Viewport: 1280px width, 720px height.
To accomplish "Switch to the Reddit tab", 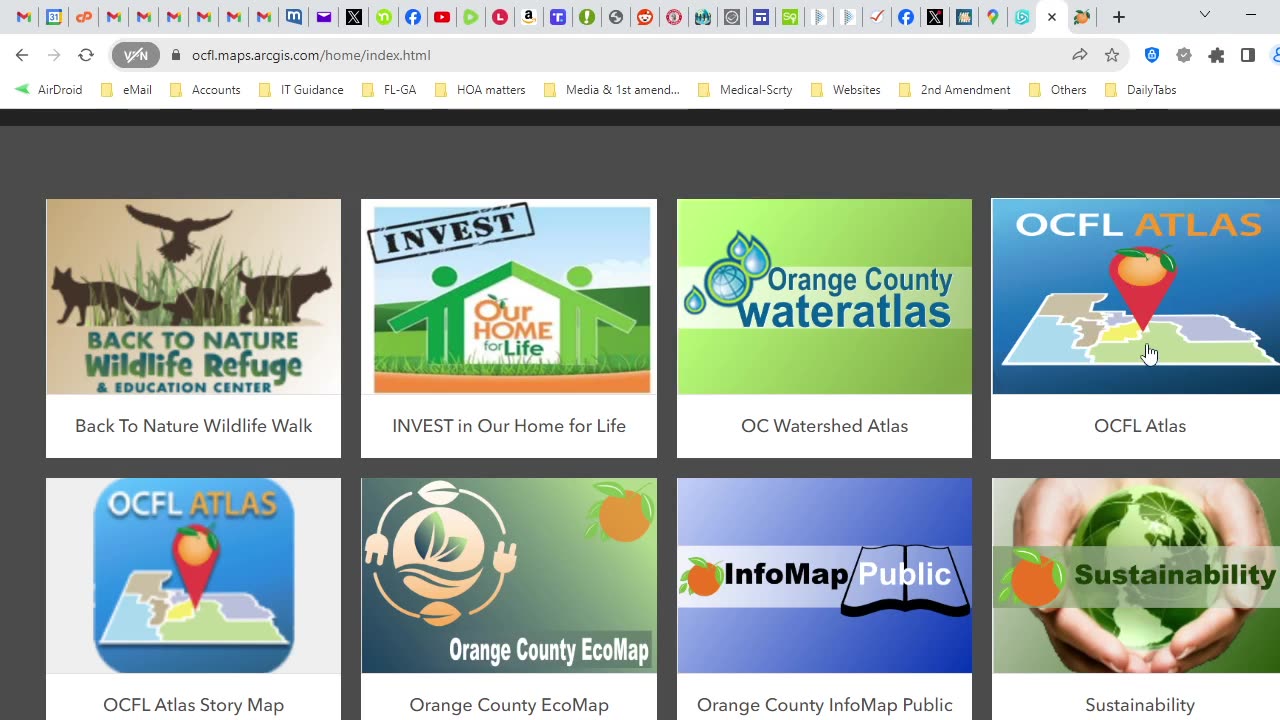I will (645, 17).
